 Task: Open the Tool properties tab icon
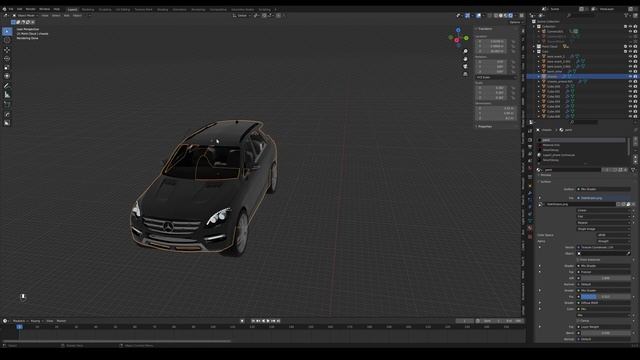[530, 131]
